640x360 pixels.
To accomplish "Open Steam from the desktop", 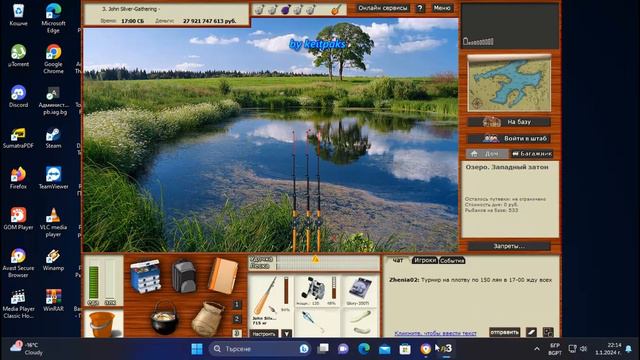I will click(x=53, y=138).
